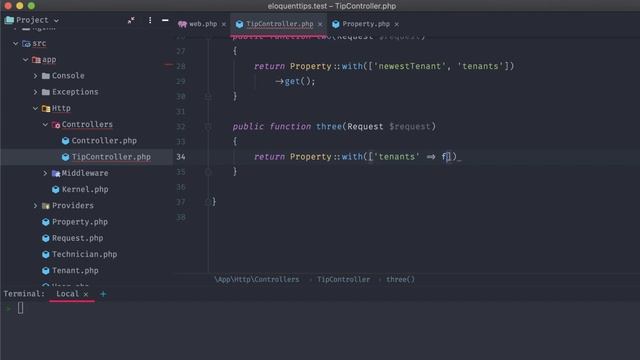
Task: Expand the Providers folder
Action: [36, 206]
